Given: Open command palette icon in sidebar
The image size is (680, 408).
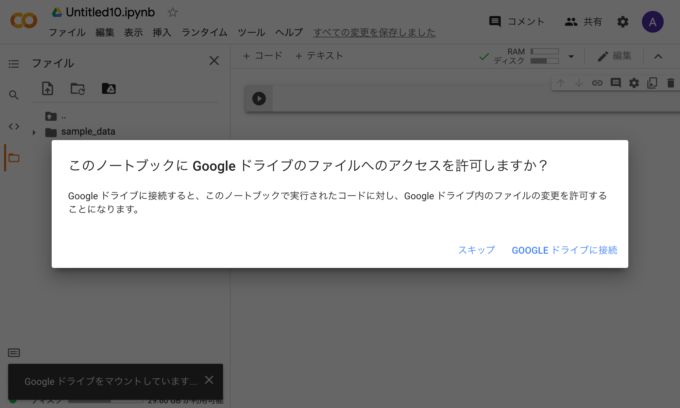Looking at the screenshot, I should (14, 353).
